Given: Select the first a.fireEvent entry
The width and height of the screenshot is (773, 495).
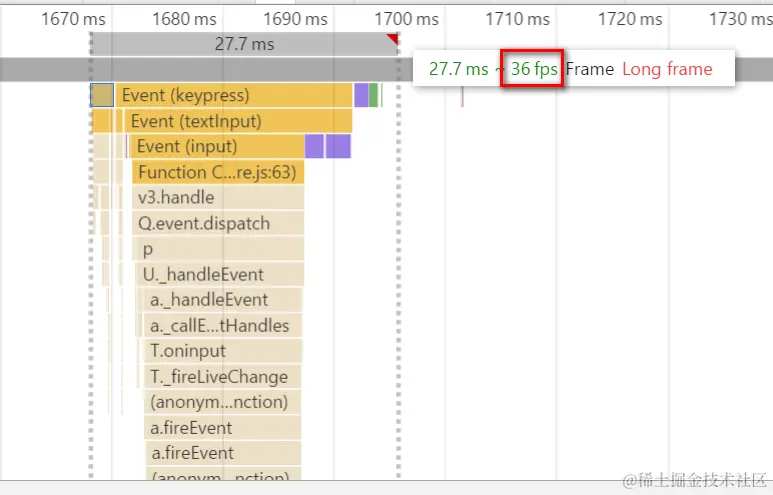Looking at the screenshot, I should (x=222, y=428).
